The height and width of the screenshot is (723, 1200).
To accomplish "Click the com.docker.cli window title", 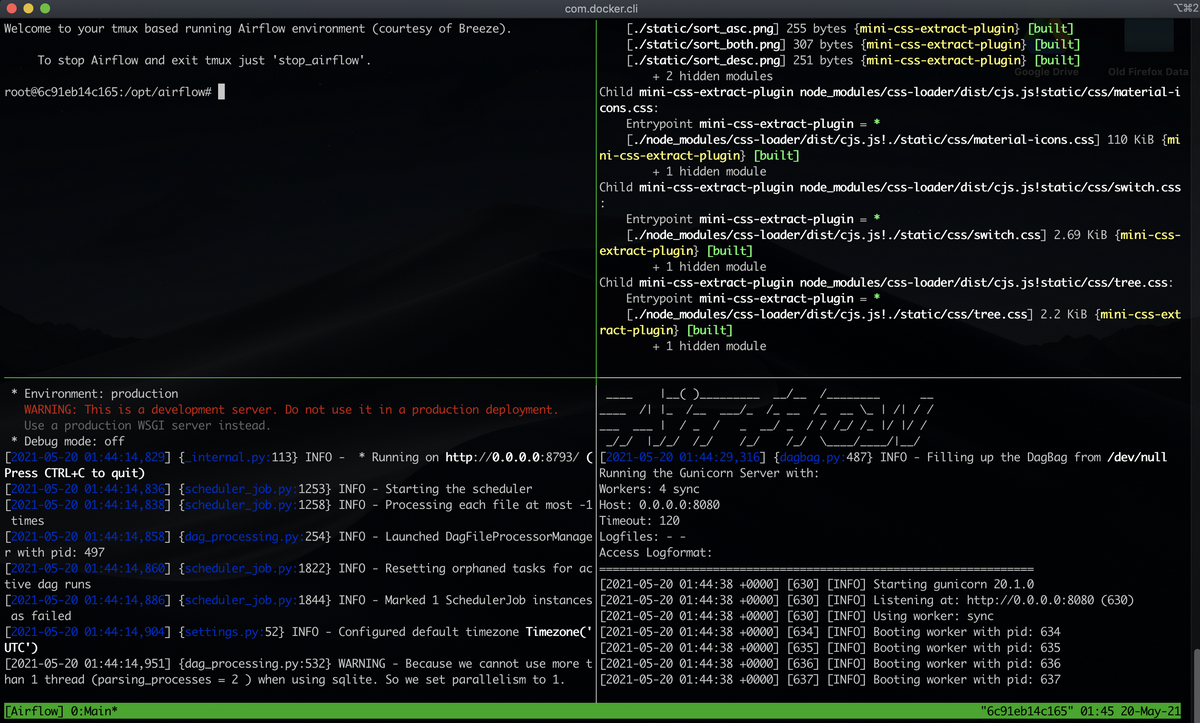I will (600, 9).
